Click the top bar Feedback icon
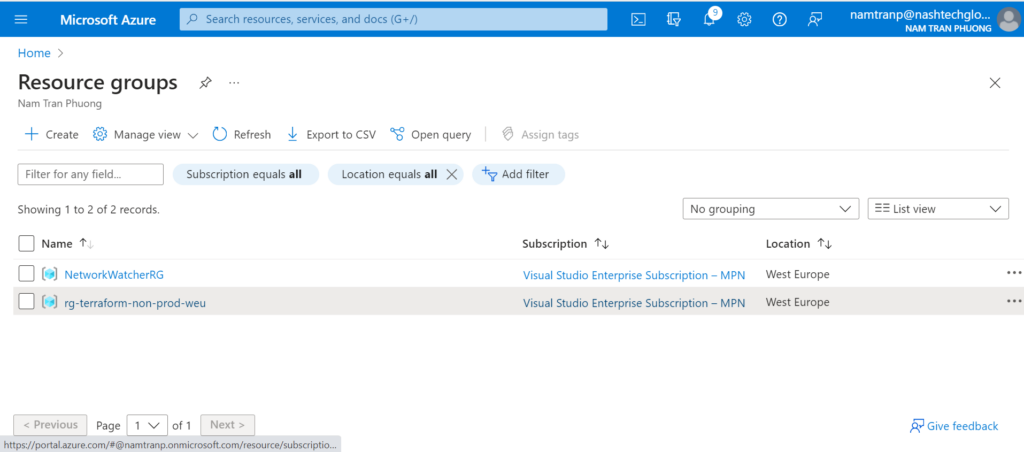 click(815, 20)
